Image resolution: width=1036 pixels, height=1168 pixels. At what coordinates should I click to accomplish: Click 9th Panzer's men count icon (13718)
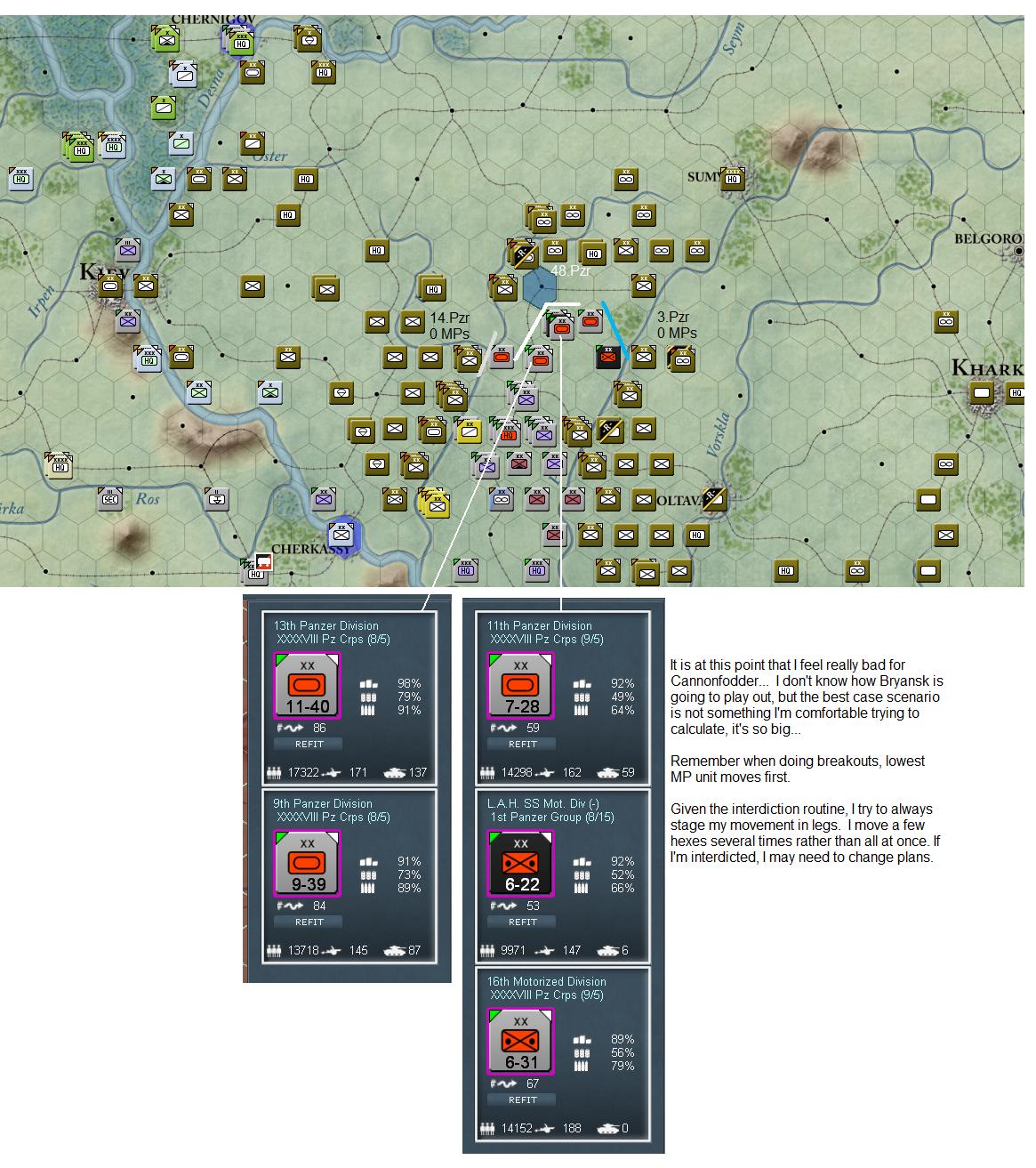[274, 951]
